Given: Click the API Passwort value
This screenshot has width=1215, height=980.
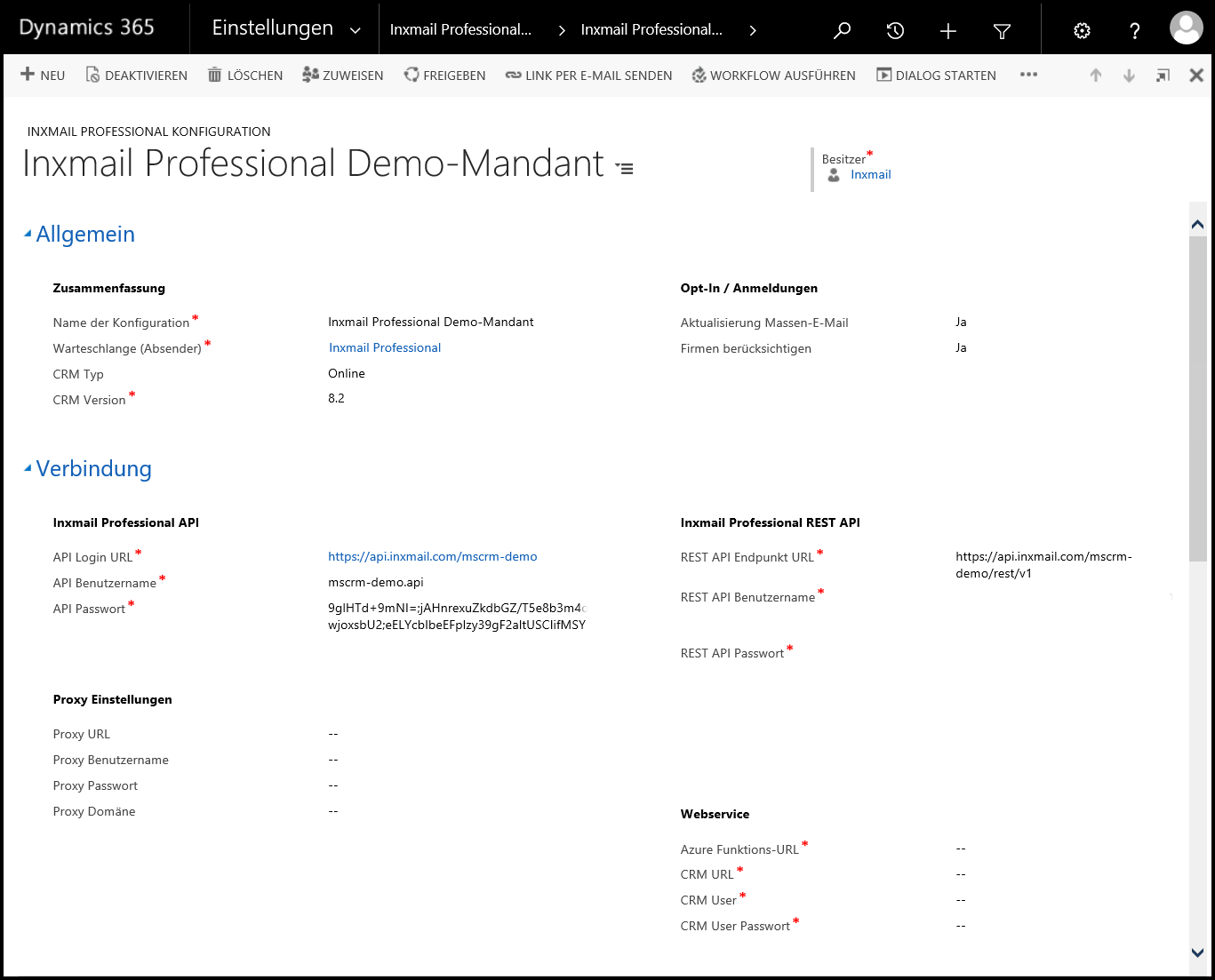Looking at the screenshot, I should pyautogui.click(x=457, y=616).
